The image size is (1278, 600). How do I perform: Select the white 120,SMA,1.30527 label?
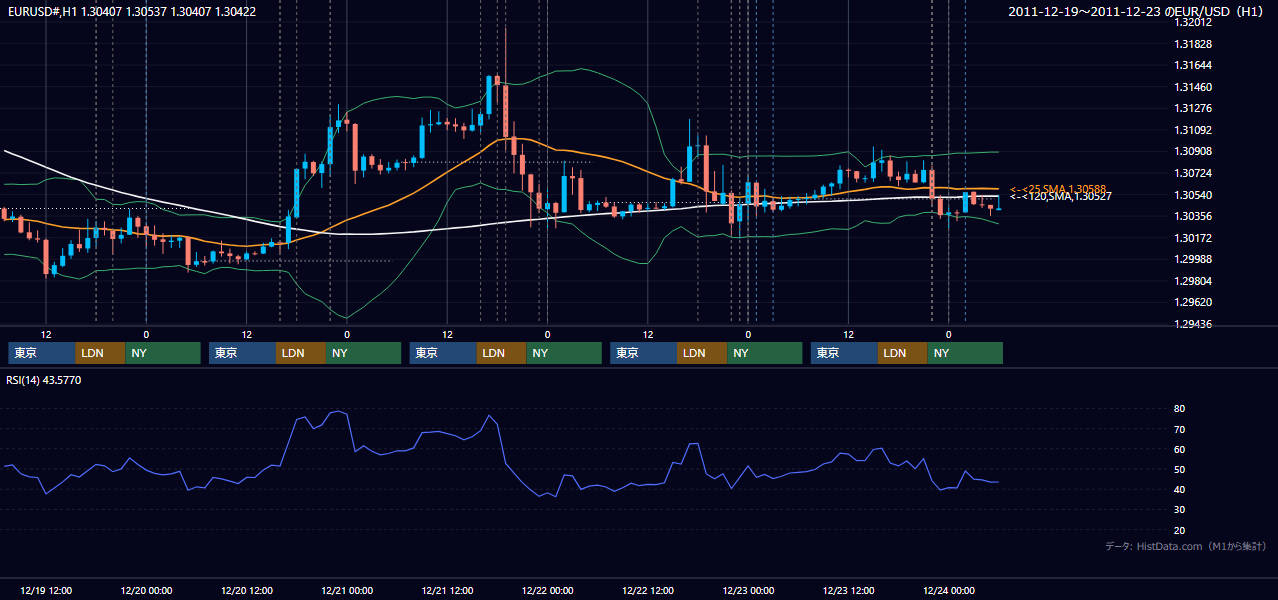click(x=1060, y=197)
